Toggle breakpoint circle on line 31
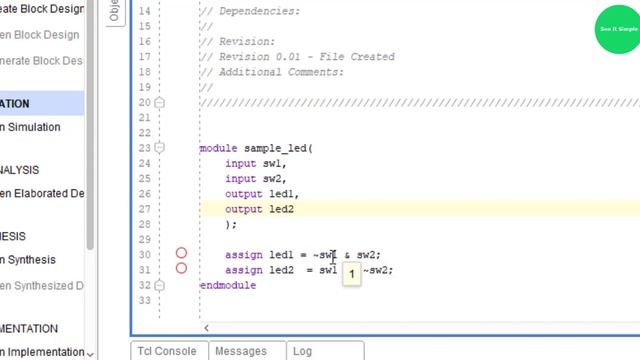The width and height of the screenshot is (640, 360). pyautogui.click(x=181, y=268)
